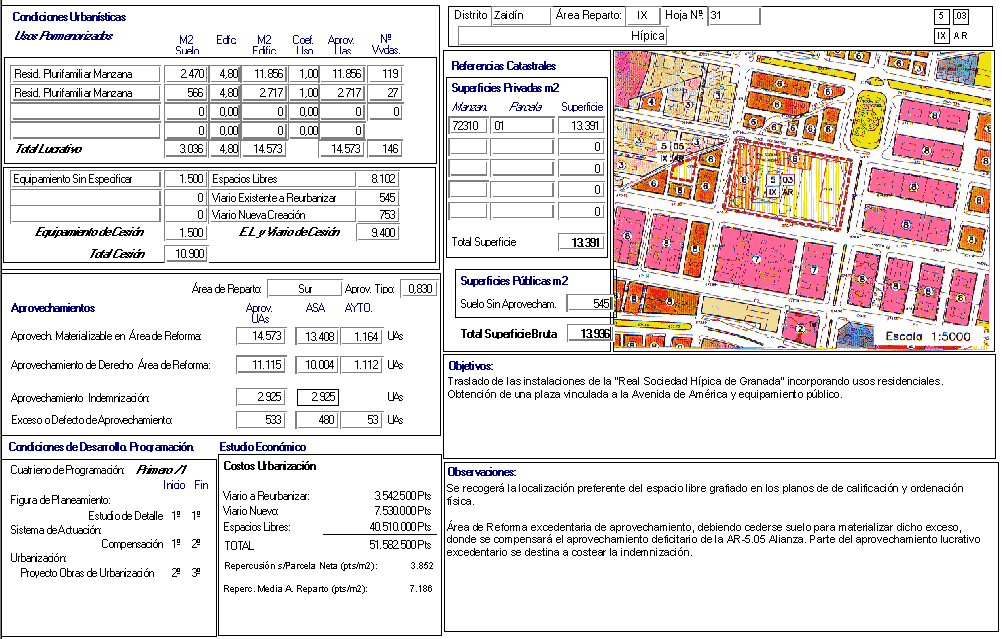Screen dimensions: 1002x639
Task: Select the Total Cesión value 10.900
Action: 185,254
